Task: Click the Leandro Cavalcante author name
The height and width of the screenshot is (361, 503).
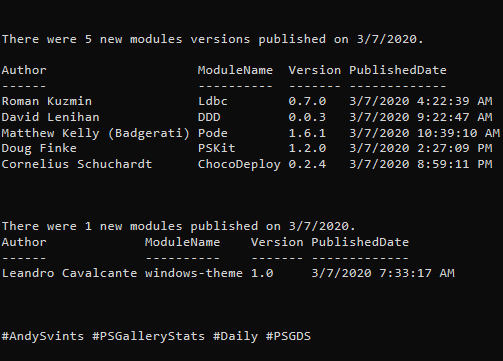Action: [69, 273]
